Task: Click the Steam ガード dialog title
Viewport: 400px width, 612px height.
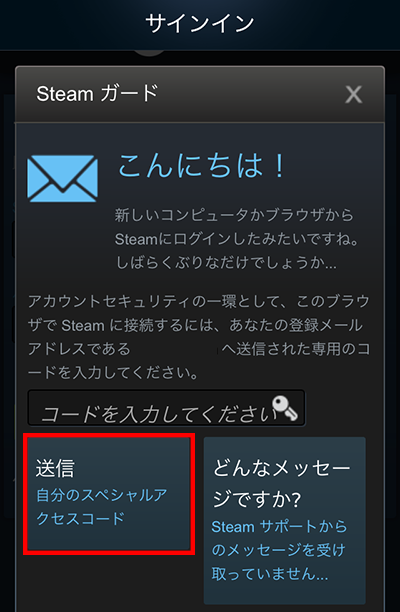Action: pos(97,94)
